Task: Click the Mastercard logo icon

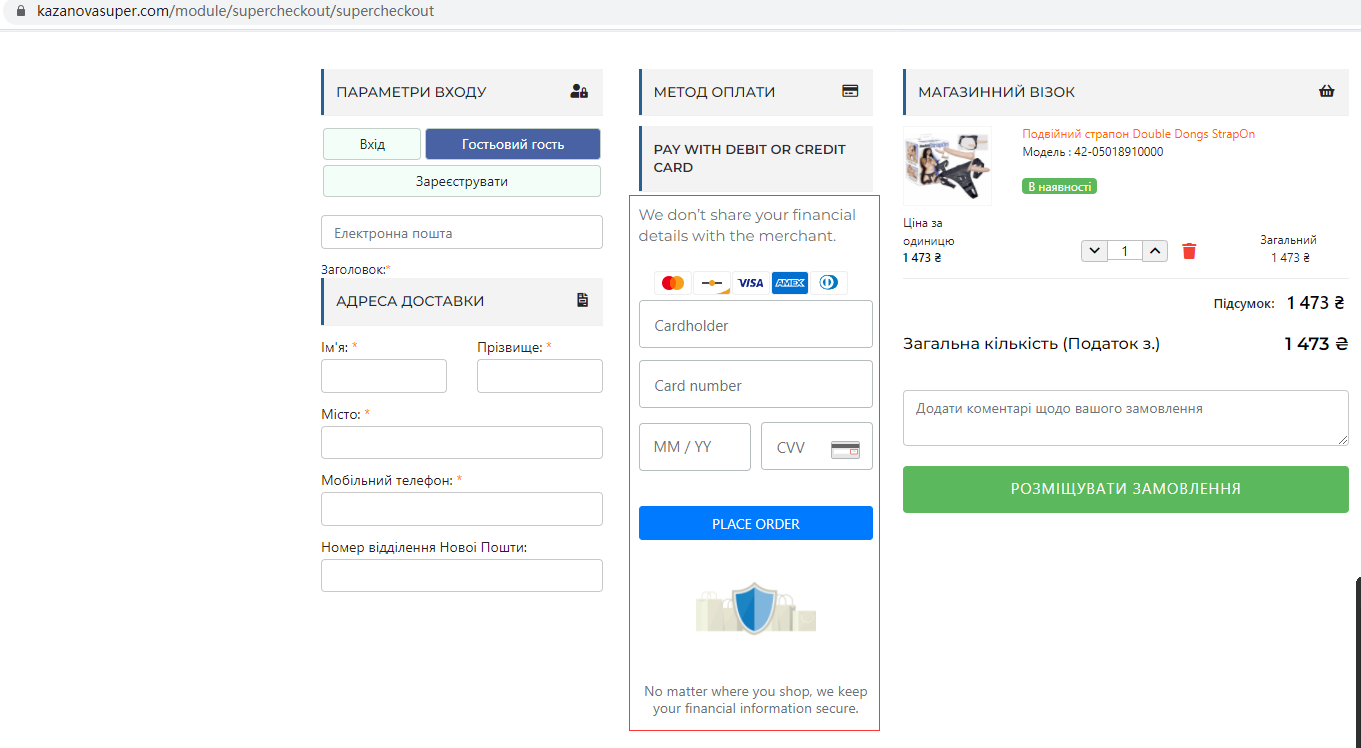Action: (x=673, y=283)
